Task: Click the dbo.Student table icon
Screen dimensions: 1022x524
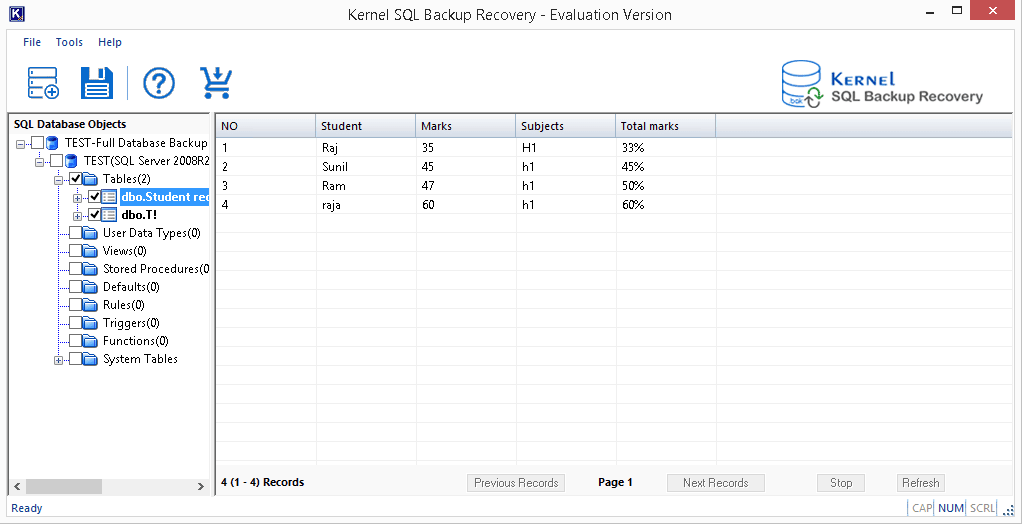Action: coord(110,197)
